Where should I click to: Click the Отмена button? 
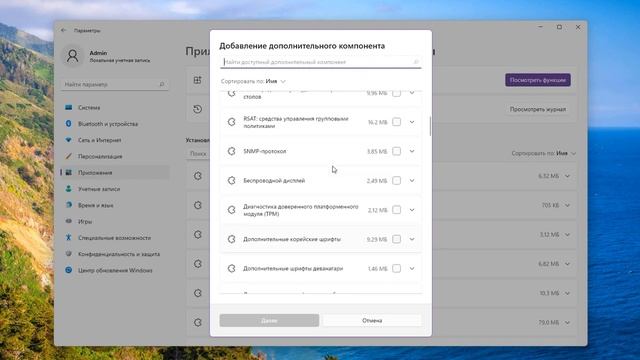(372, 320)
